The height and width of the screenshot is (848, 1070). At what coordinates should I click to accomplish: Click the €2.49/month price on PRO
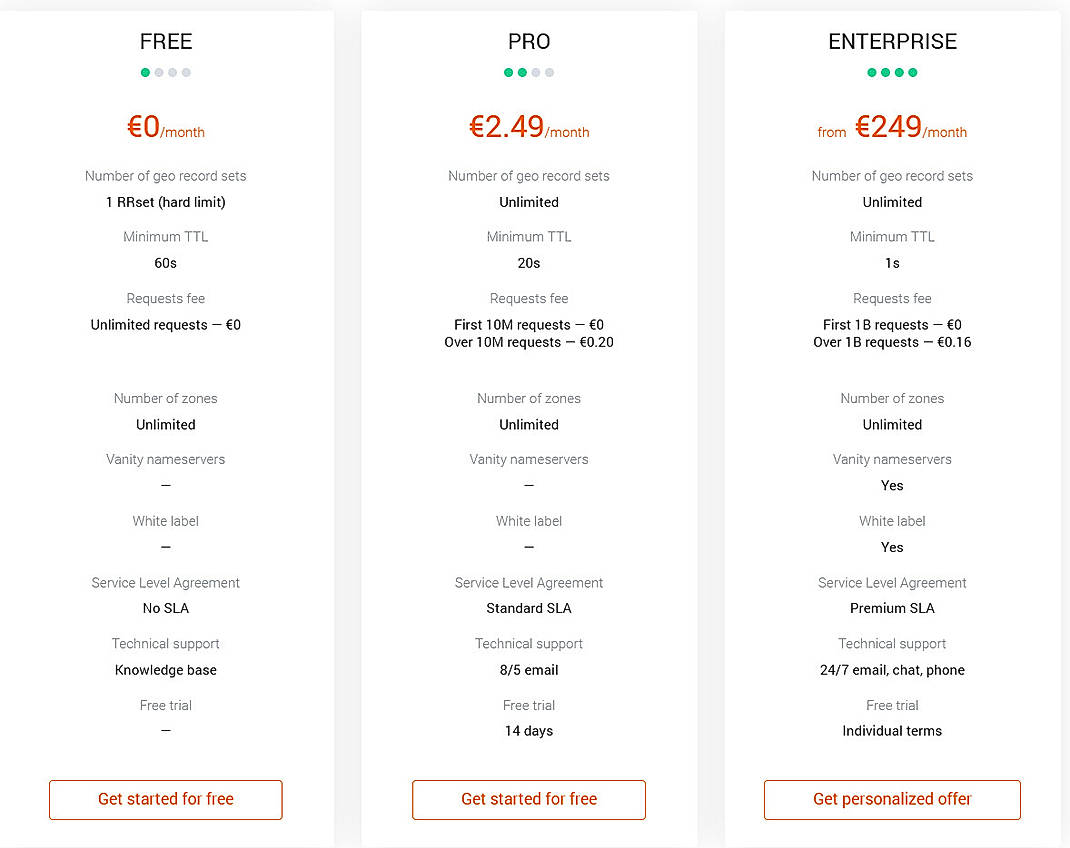coord(528,127)
